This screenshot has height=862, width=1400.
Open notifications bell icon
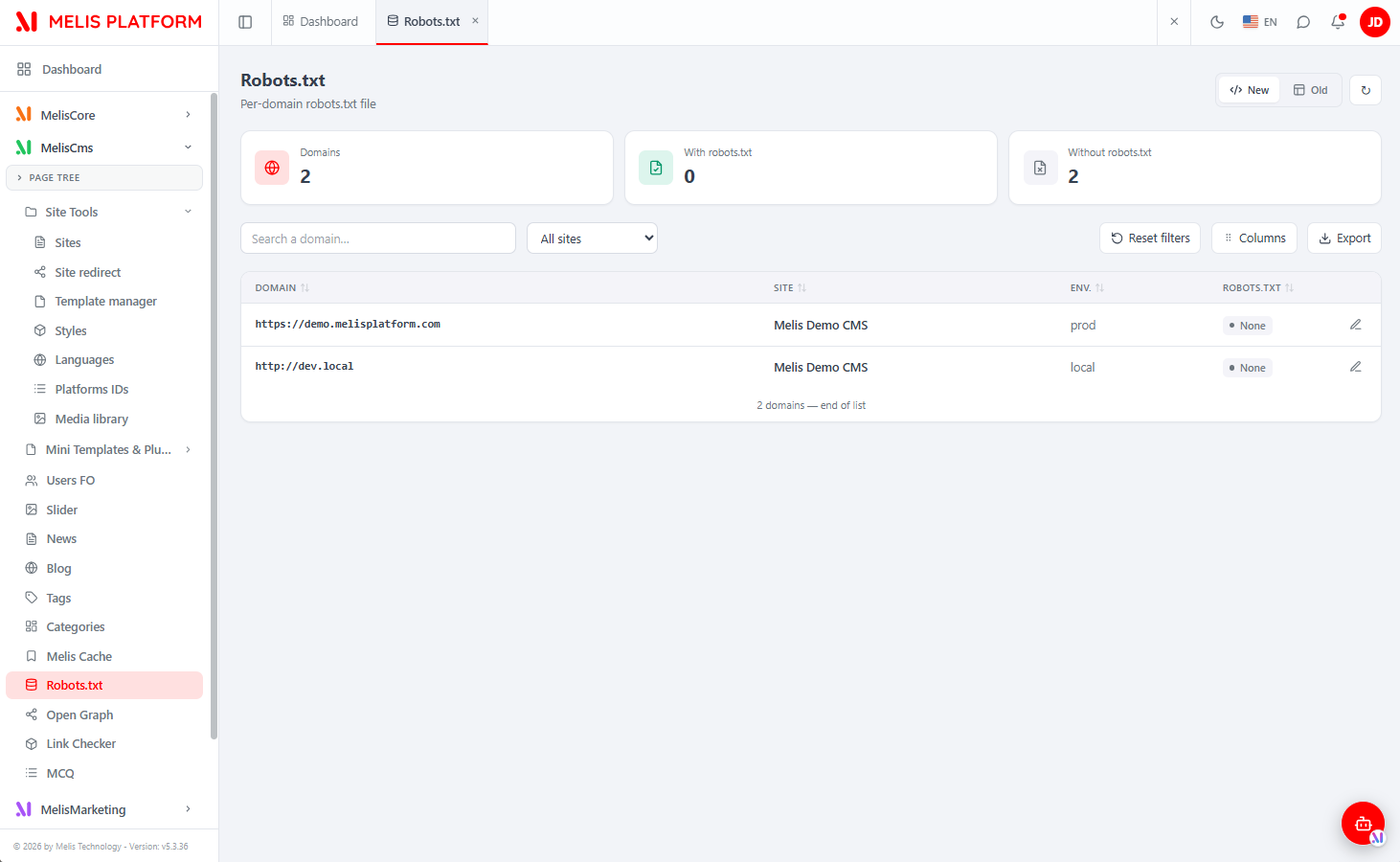(x=1338, y=22)
